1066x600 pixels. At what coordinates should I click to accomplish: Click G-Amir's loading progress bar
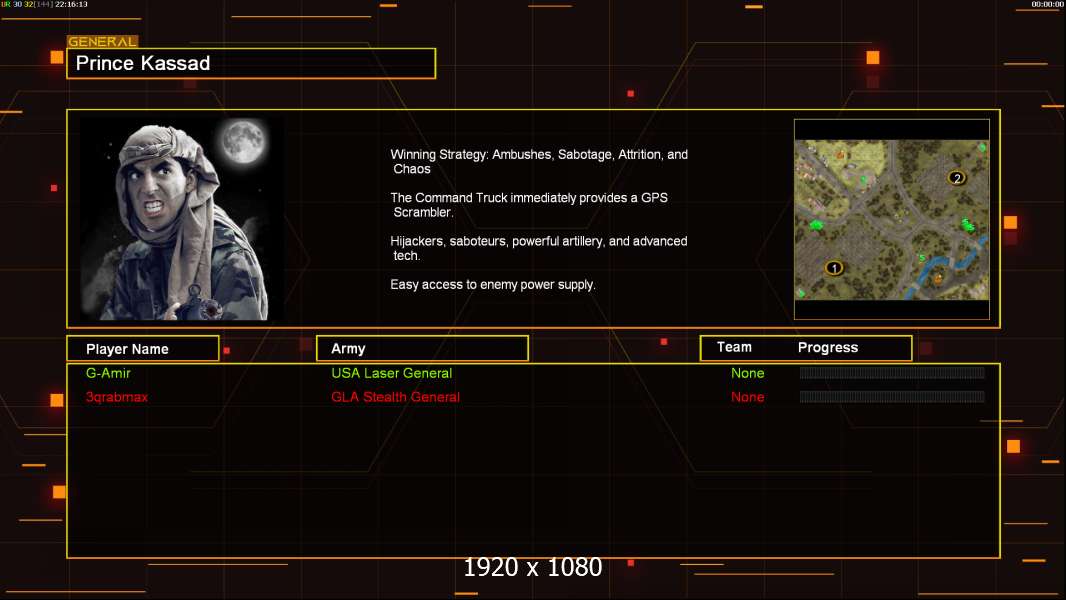(x=892, y=372)
